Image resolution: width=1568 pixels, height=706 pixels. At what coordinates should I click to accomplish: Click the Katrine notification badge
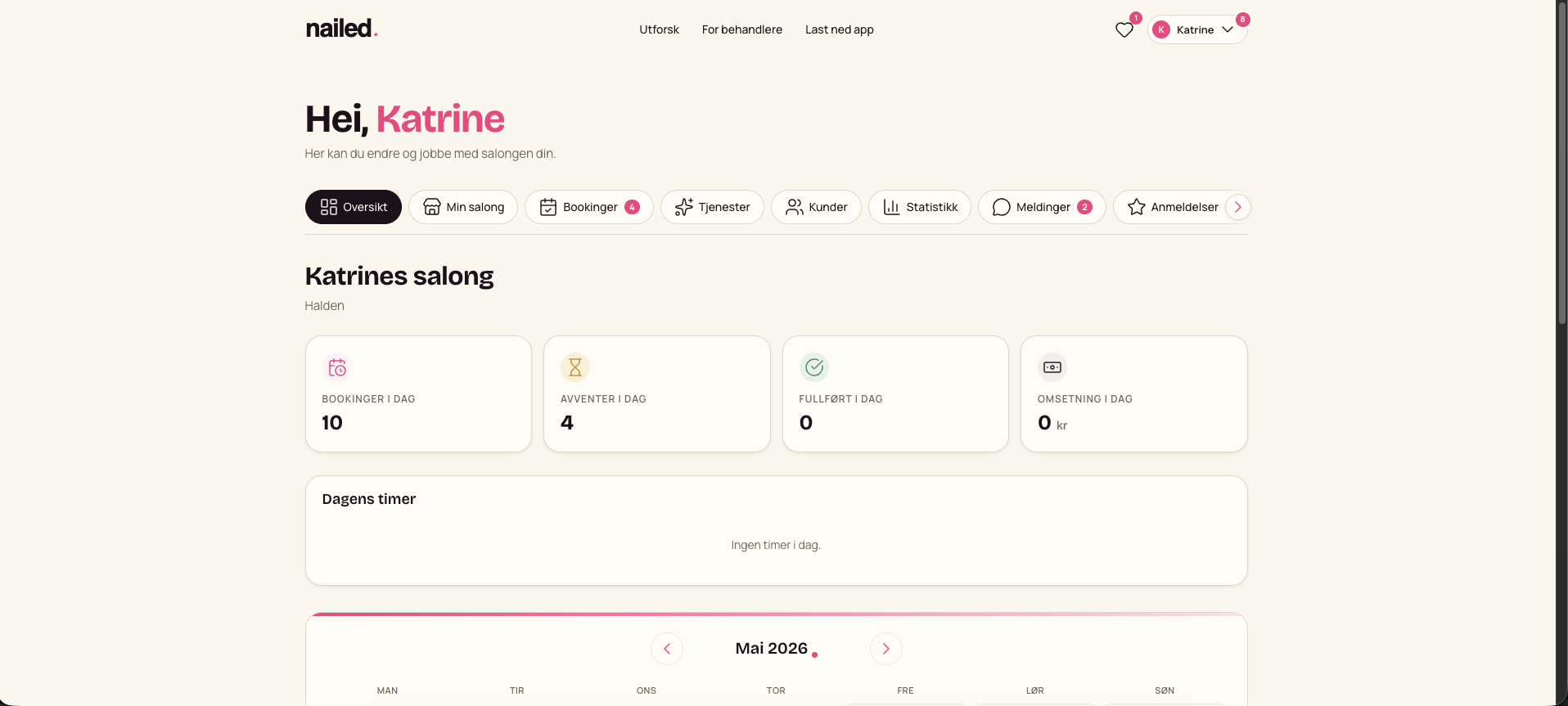pos(1242,20)
